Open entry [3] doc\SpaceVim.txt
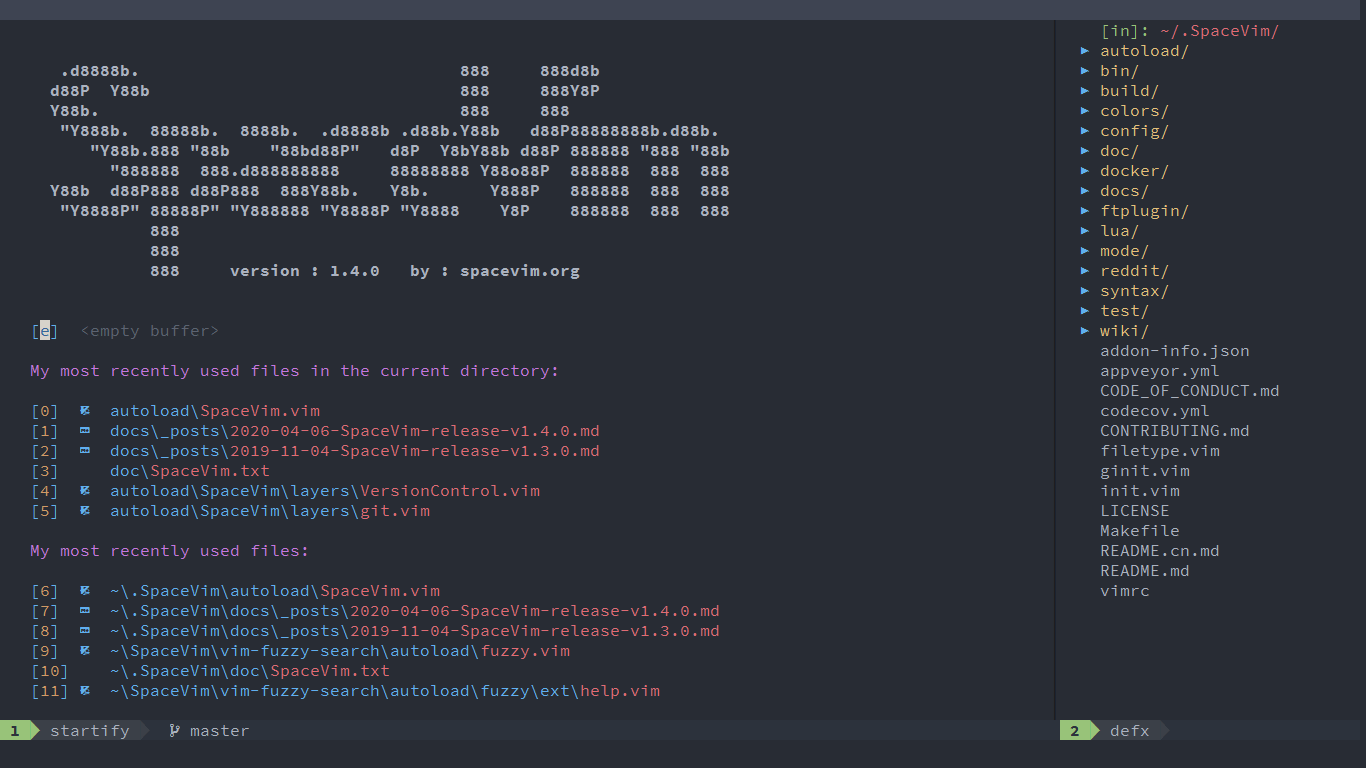The width and height of the screenshot is (1366, 768). pos(150,470)
